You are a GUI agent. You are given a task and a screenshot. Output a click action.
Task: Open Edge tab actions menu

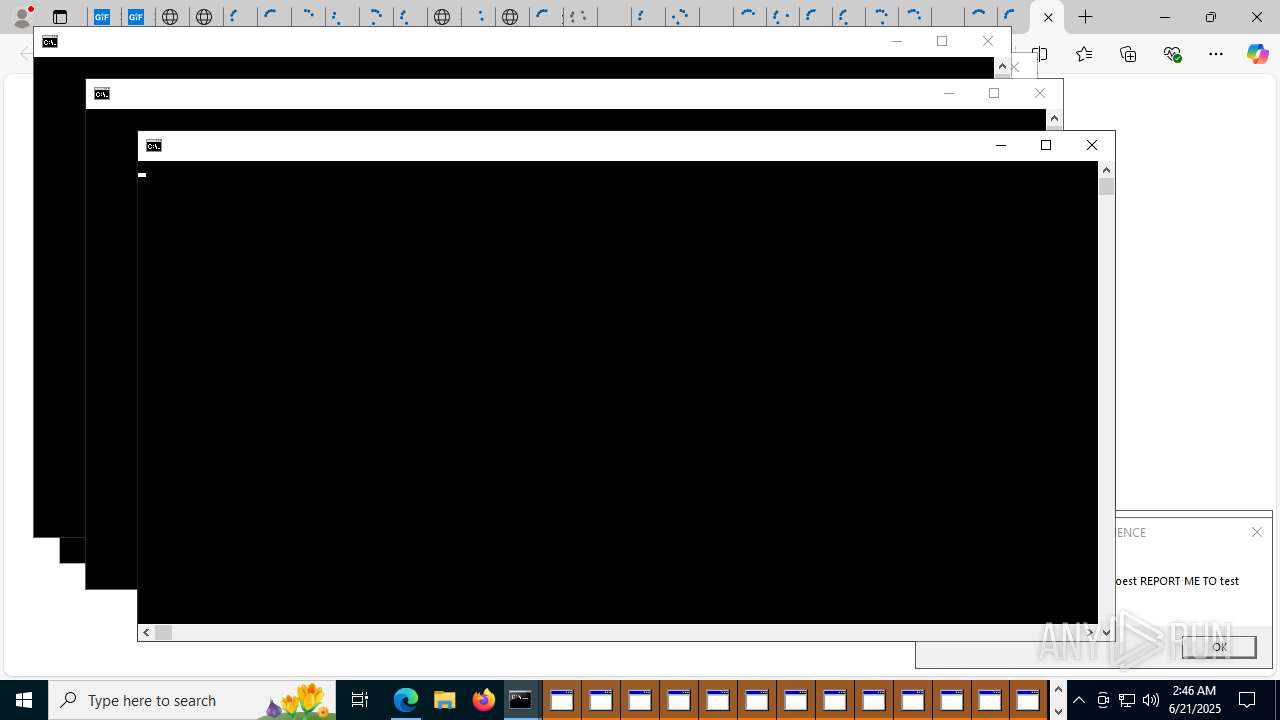60,17
